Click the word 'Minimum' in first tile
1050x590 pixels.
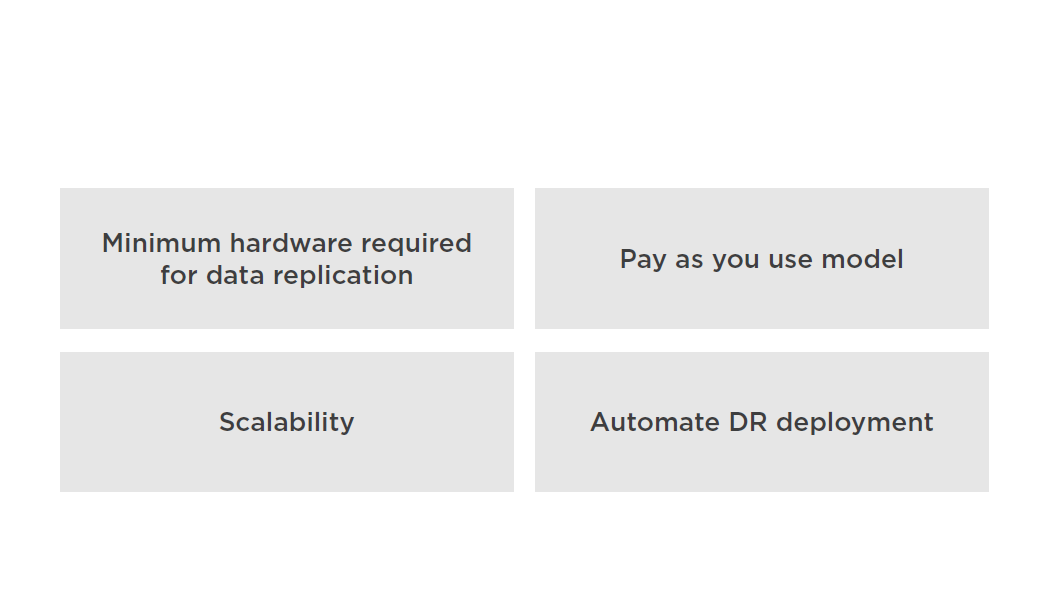[x=161, y=243]
